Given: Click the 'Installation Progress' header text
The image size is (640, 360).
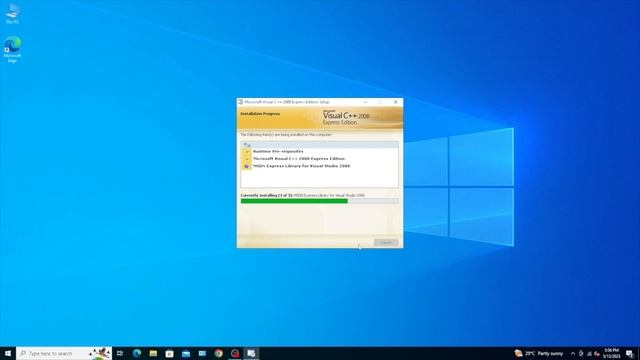Looking at the screenshot, I should pyautogui.click(x=260, y=113).
